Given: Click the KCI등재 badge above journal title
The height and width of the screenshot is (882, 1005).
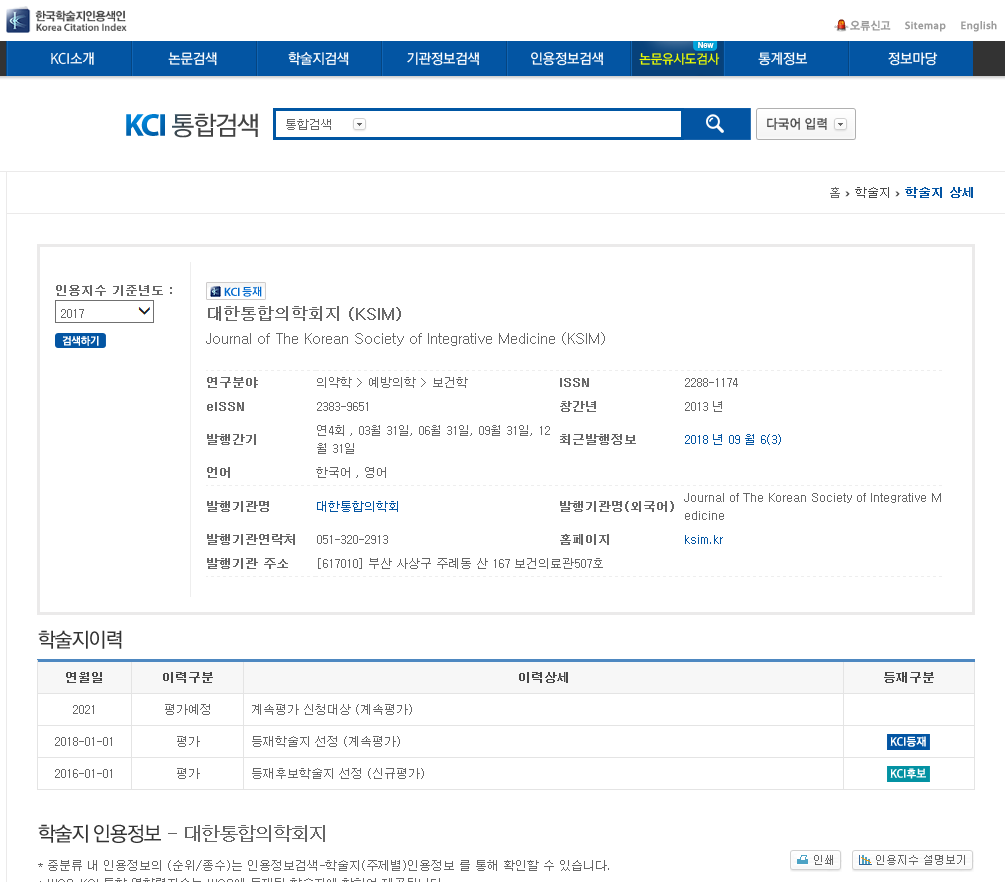Looking at the screenshot, I should [236, 291].
